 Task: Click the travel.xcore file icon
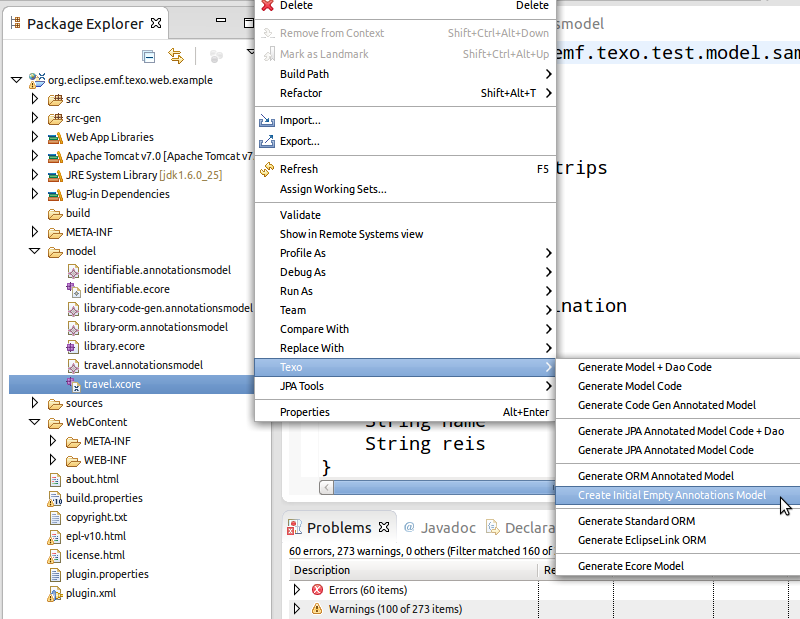(73, 384)
